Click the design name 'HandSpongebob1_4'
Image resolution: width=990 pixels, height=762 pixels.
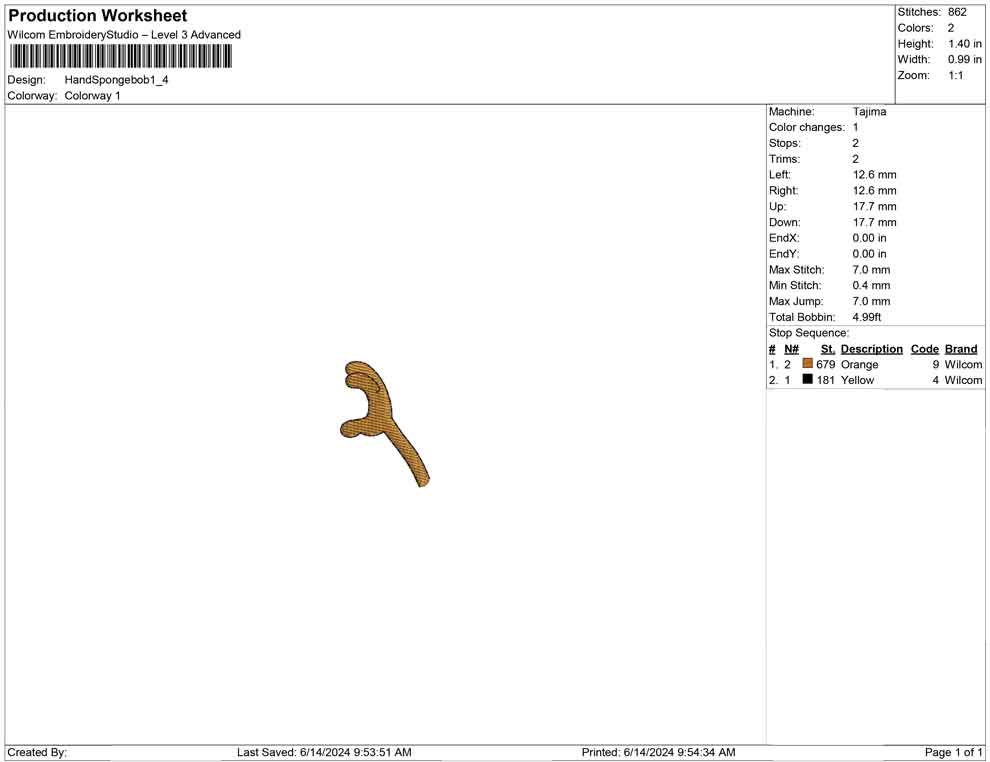(116, 80)
